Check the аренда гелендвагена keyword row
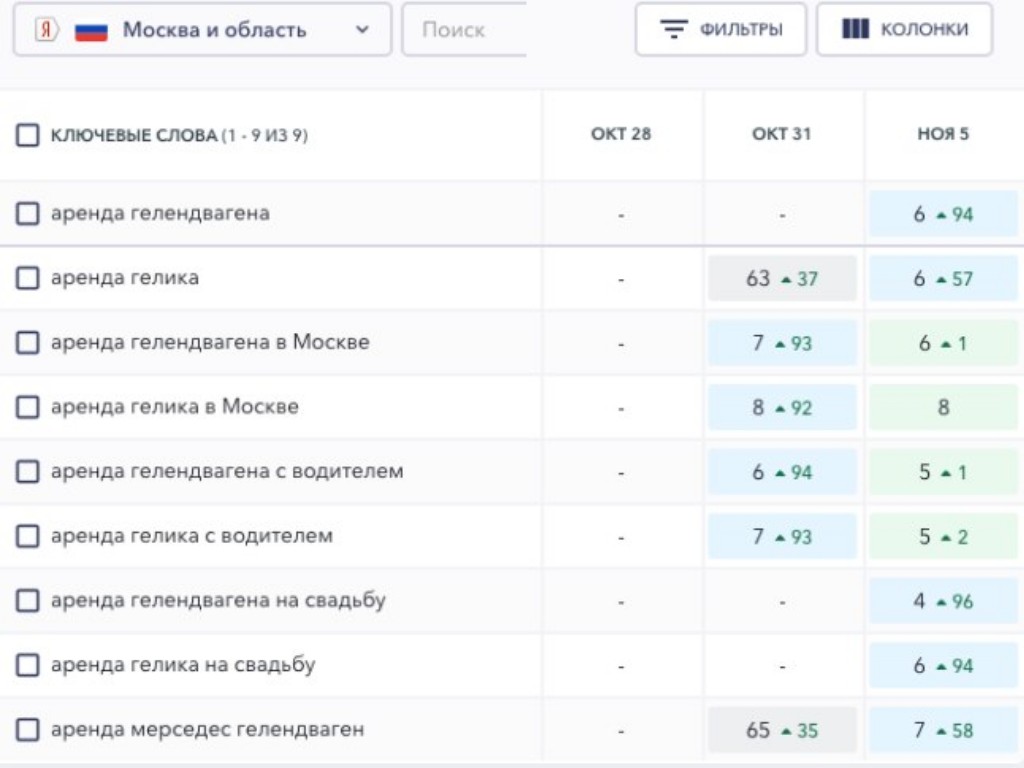The height and width of the screenshot is (768, 1024). point(28,214)
